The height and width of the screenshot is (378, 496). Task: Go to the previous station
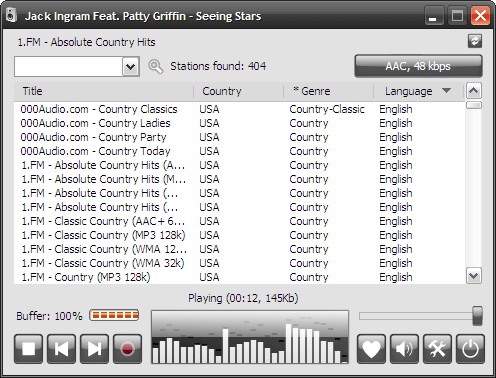tap(61, 349)
